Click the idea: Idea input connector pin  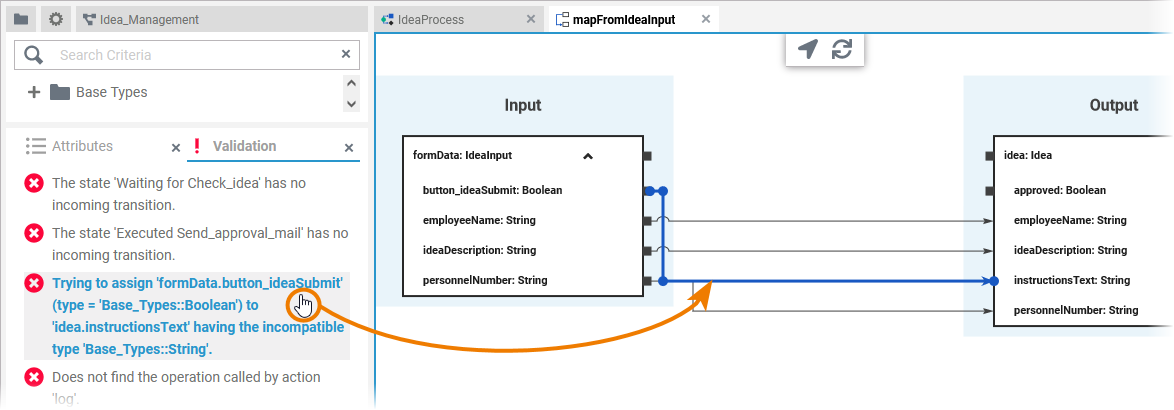pyautogui.click(x=989, y=156)
